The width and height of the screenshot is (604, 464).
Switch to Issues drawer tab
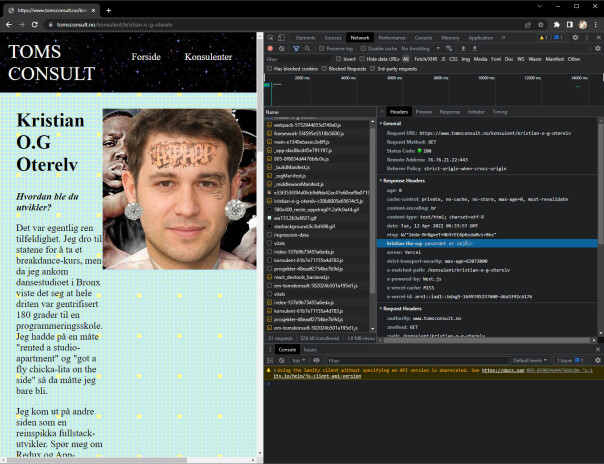(310, 350)
